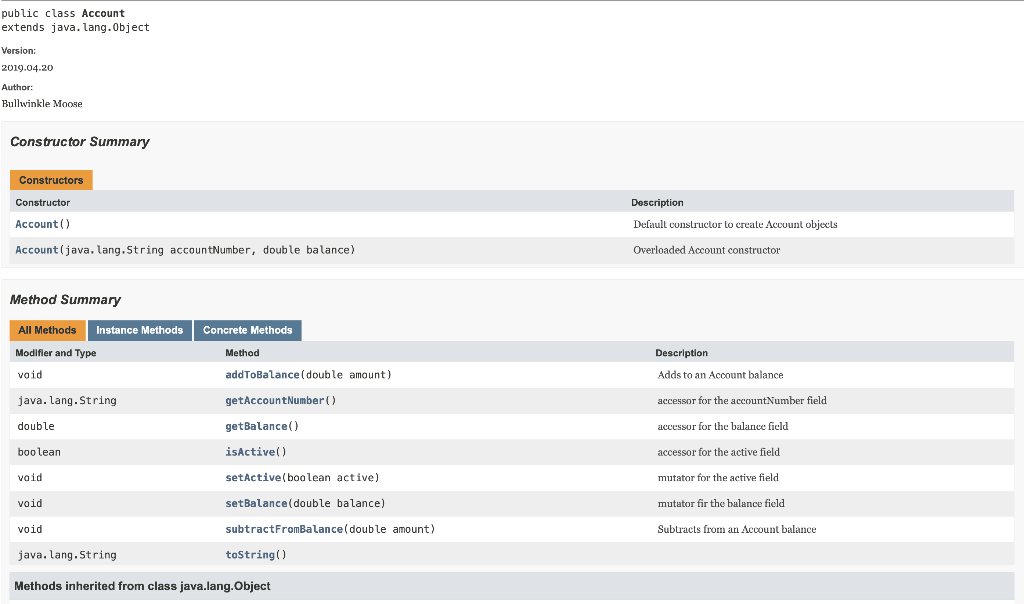Viewport: 1024px width, 604px height.
Task: Click the Account class name heading
Action: pos(103,13)
